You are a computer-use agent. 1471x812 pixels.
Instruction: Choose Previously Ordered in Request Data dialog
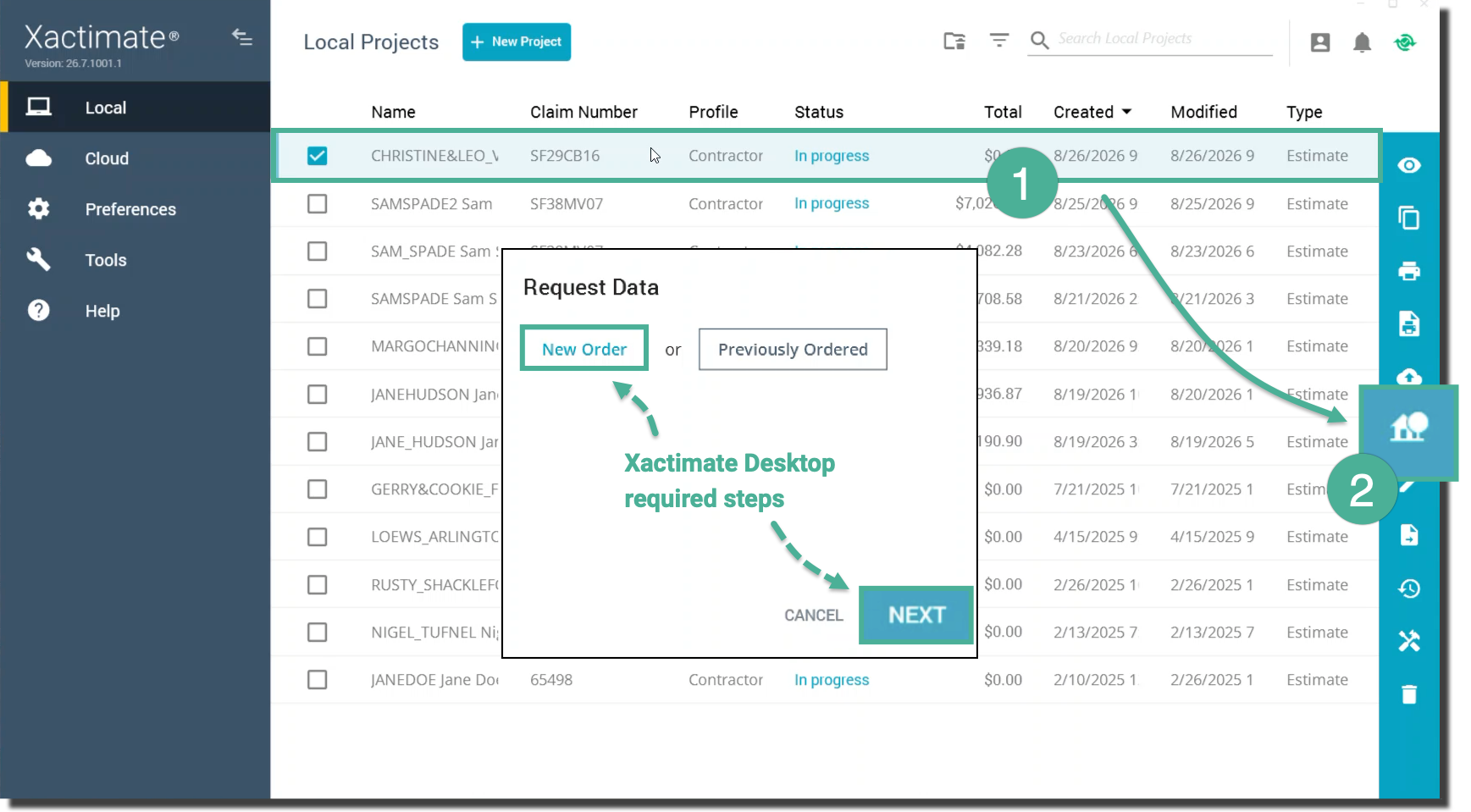click(x=793, y=349)
